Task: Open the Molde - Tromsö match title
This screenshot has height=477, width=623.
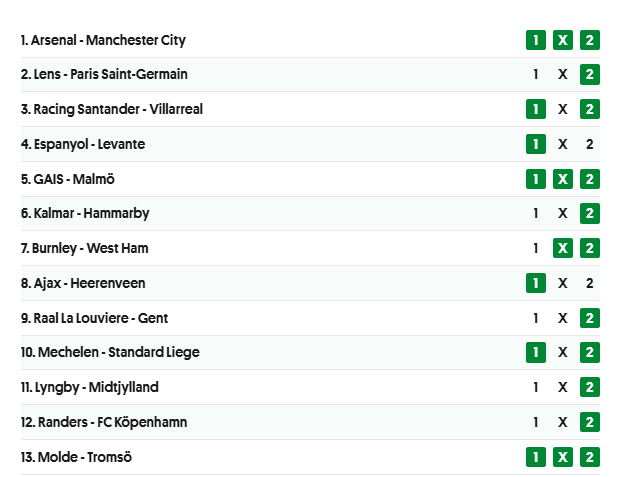Action: [76, 457]
